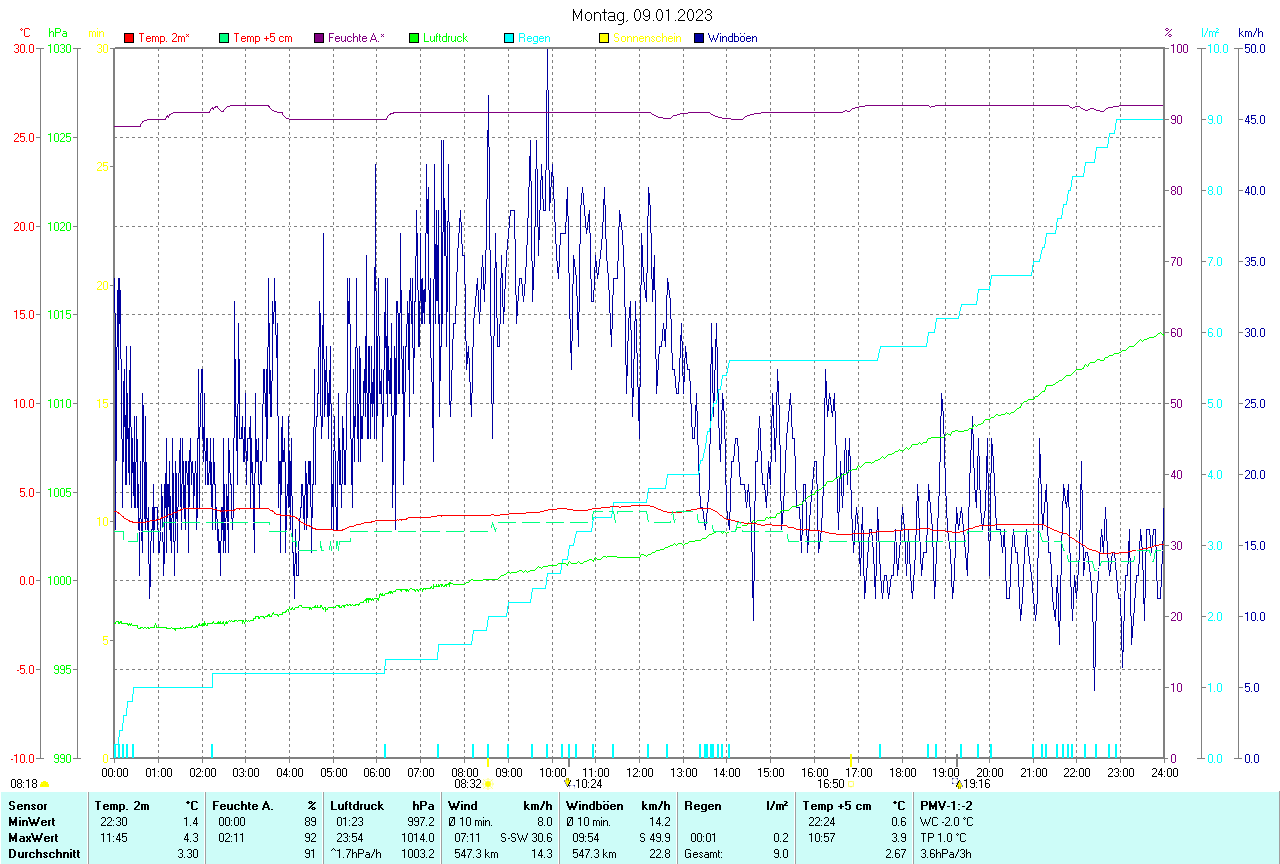The height and width of the screenshot is (864, 1280).
Task: Click the Temp. 2m* legend label
Action: pos(164,38)
